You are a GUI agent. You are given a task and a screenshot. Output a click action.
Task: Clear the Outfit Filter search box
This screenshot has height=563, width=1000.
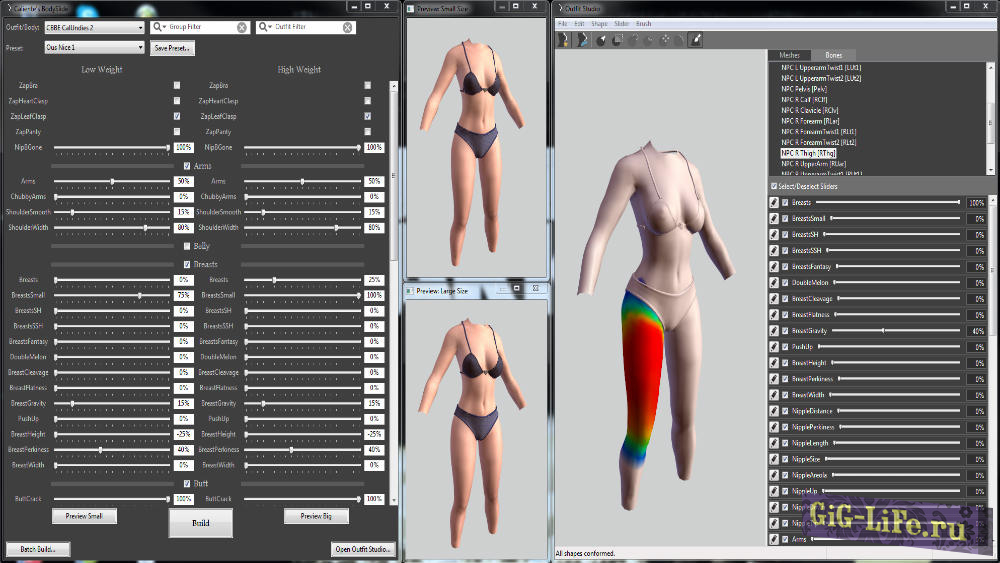(347, 28)
